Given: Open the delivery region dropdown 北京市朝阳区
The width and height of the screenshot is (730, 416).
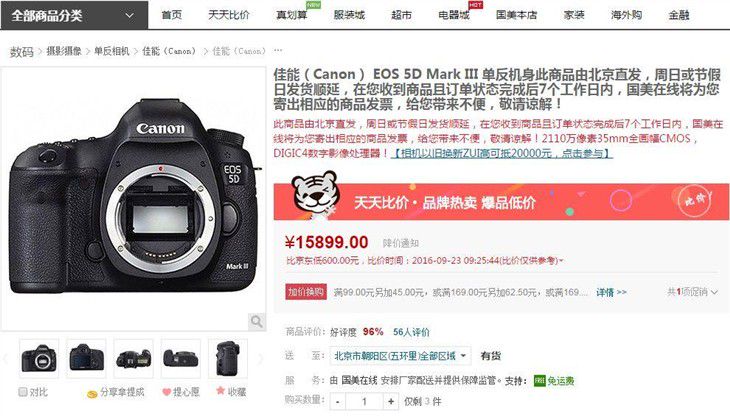Looking at the screenshot, I should pos(400,356).
